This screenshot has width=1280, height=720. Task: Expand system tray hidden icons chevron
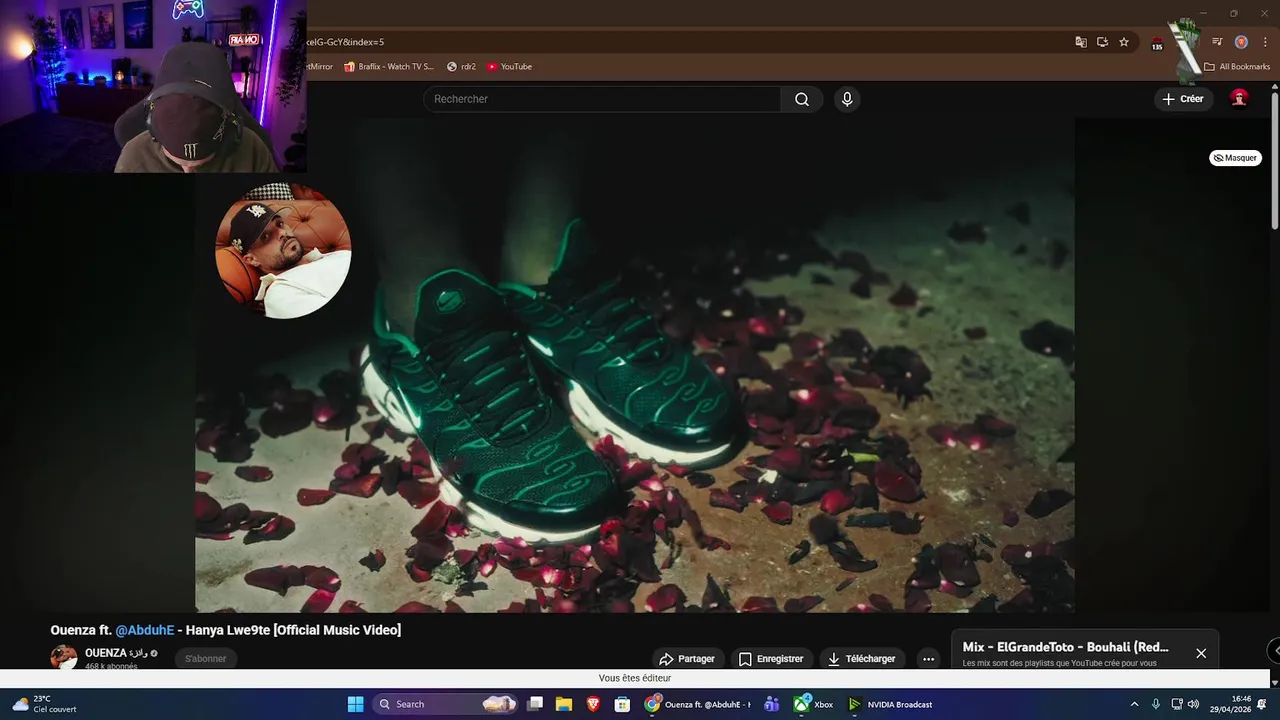click(1134, 704)
